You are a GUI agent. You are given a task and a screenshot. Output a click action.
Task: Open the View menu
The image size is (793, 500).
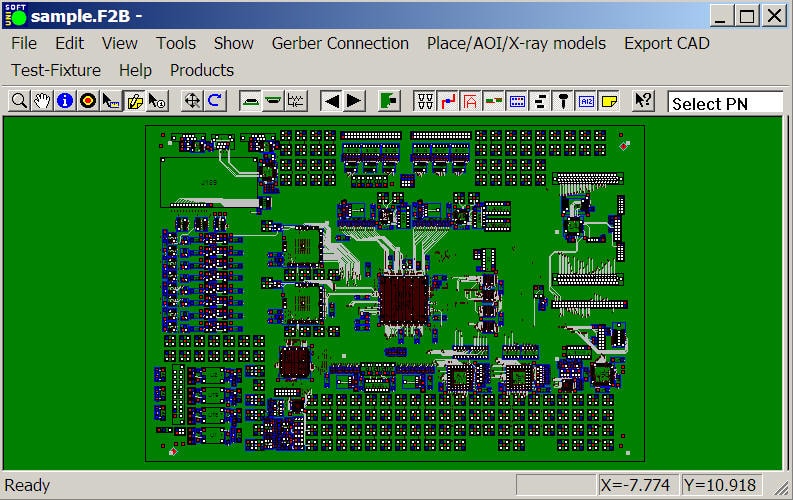(x=119, y=43)
